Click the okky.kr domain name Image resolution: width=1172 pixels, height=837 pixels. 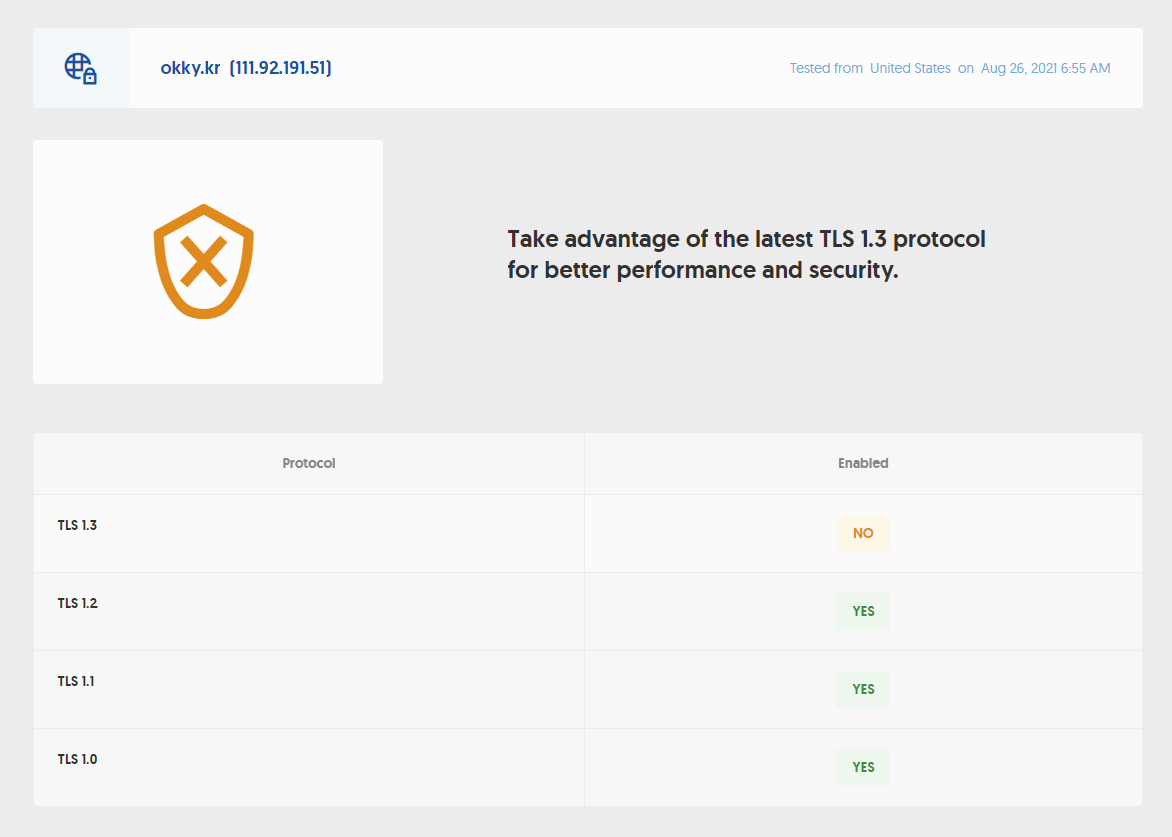[190, 68]
